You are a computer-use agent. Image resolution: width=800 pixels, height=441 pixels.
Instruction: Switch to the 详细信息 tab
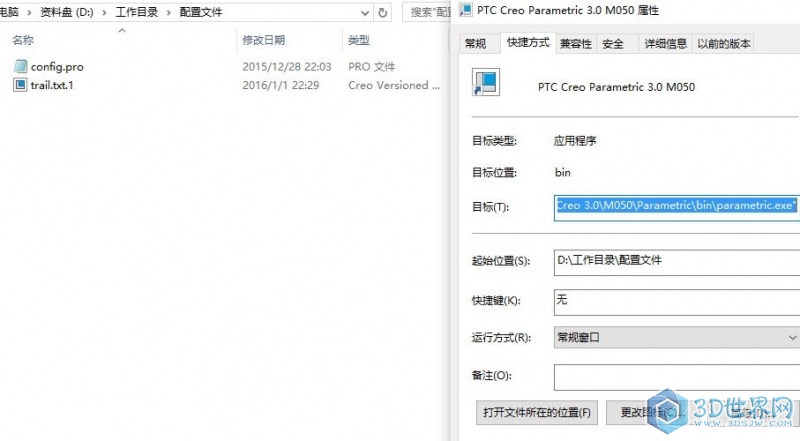pos(665,44)
